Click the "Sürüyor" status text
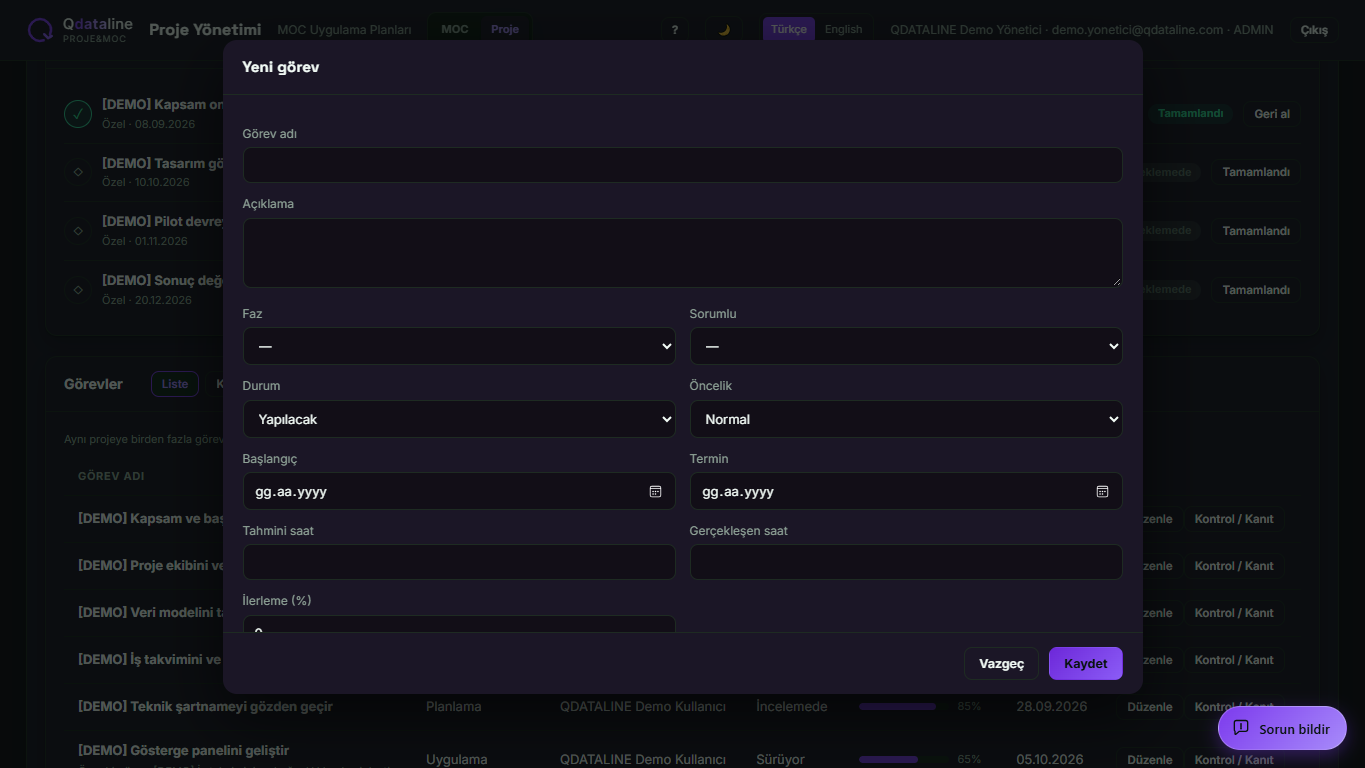 [780, 759]
